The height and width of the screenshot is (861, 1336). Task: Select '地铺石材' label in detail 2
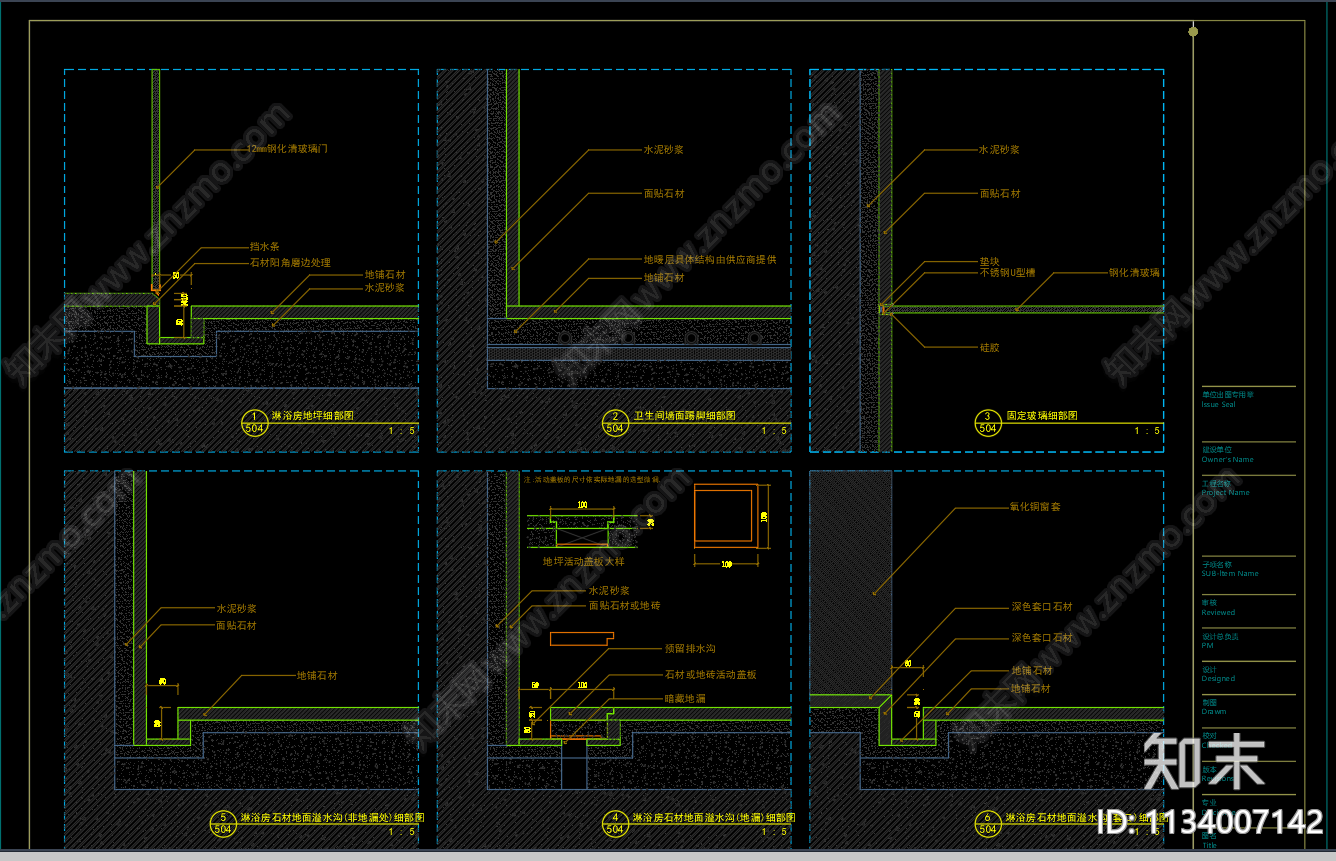663,278
